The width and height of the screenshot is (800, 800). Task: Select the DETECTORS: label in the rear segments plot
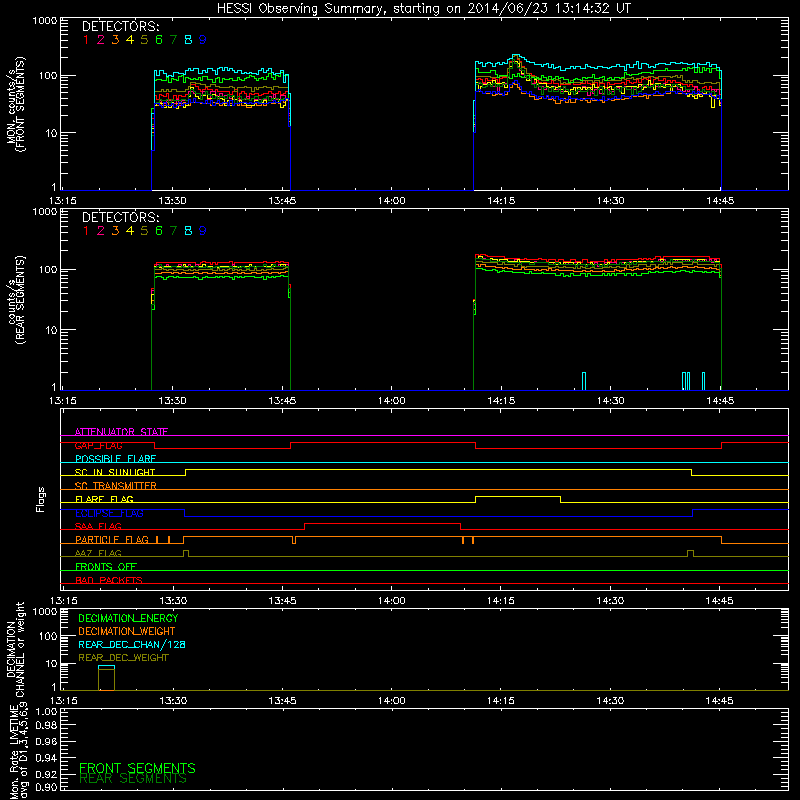pyautogui.click(x=120, y=217)
